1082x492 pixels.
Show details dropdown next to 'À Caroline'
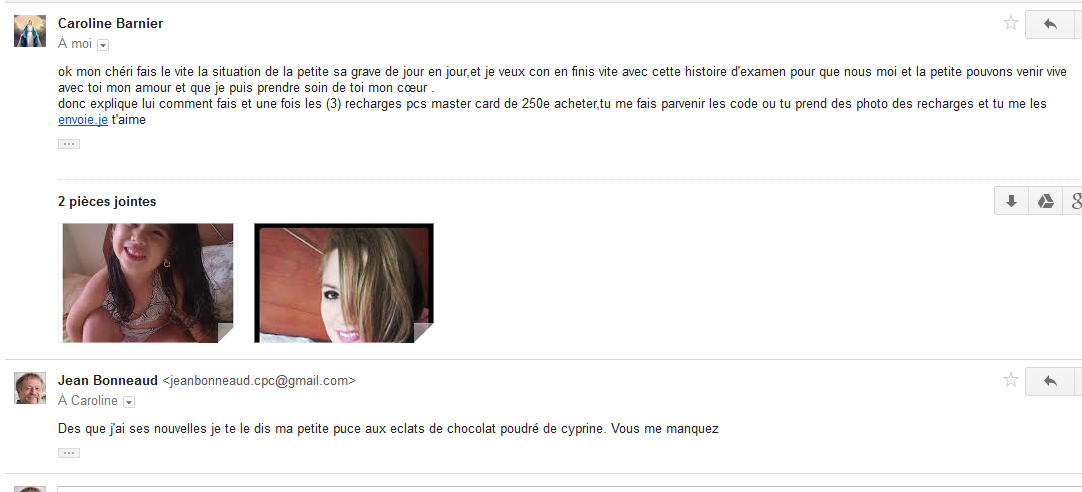128,402
